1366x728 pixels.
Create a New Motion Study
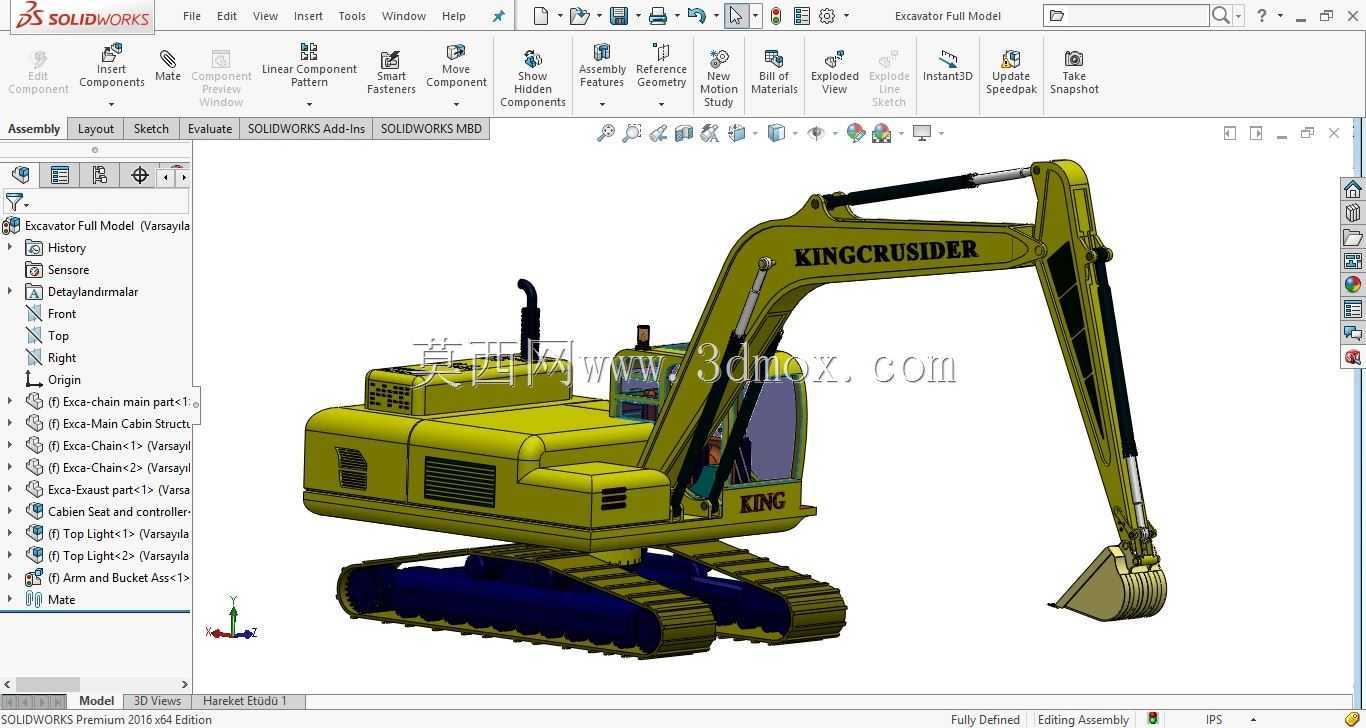click(718, 78)
